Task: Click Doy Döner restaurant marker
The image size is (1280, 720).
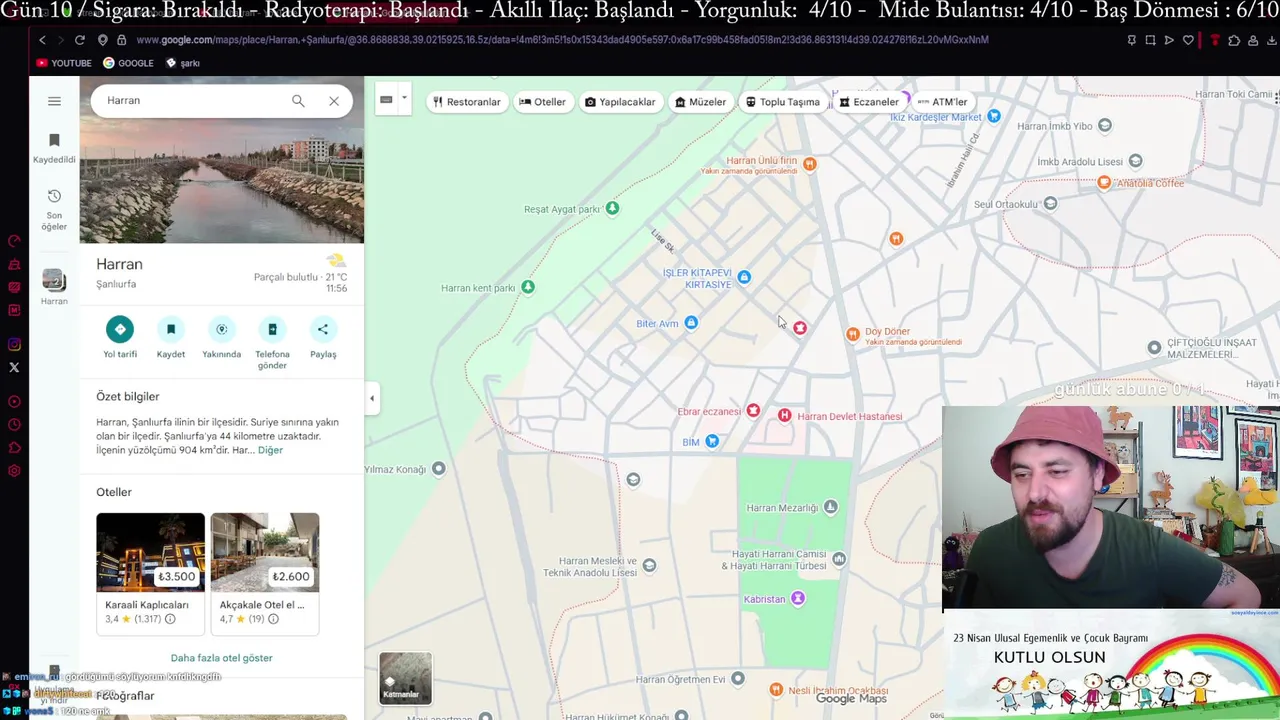Action: 852,334
